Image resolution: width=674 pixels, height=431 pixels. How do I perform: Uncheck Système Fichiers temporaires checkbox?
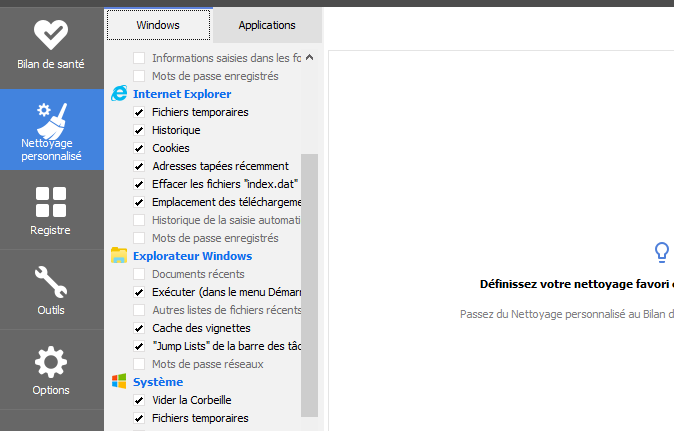139,418
